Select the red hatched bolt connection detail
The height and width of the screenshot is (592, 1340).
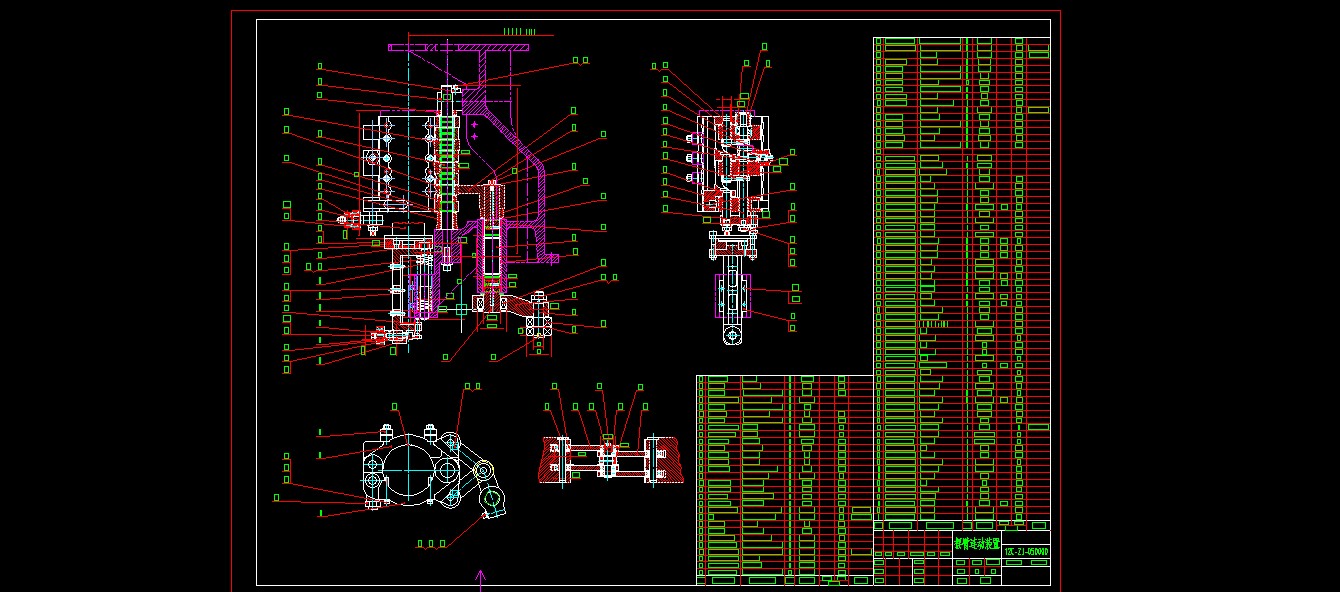point(609,461)
